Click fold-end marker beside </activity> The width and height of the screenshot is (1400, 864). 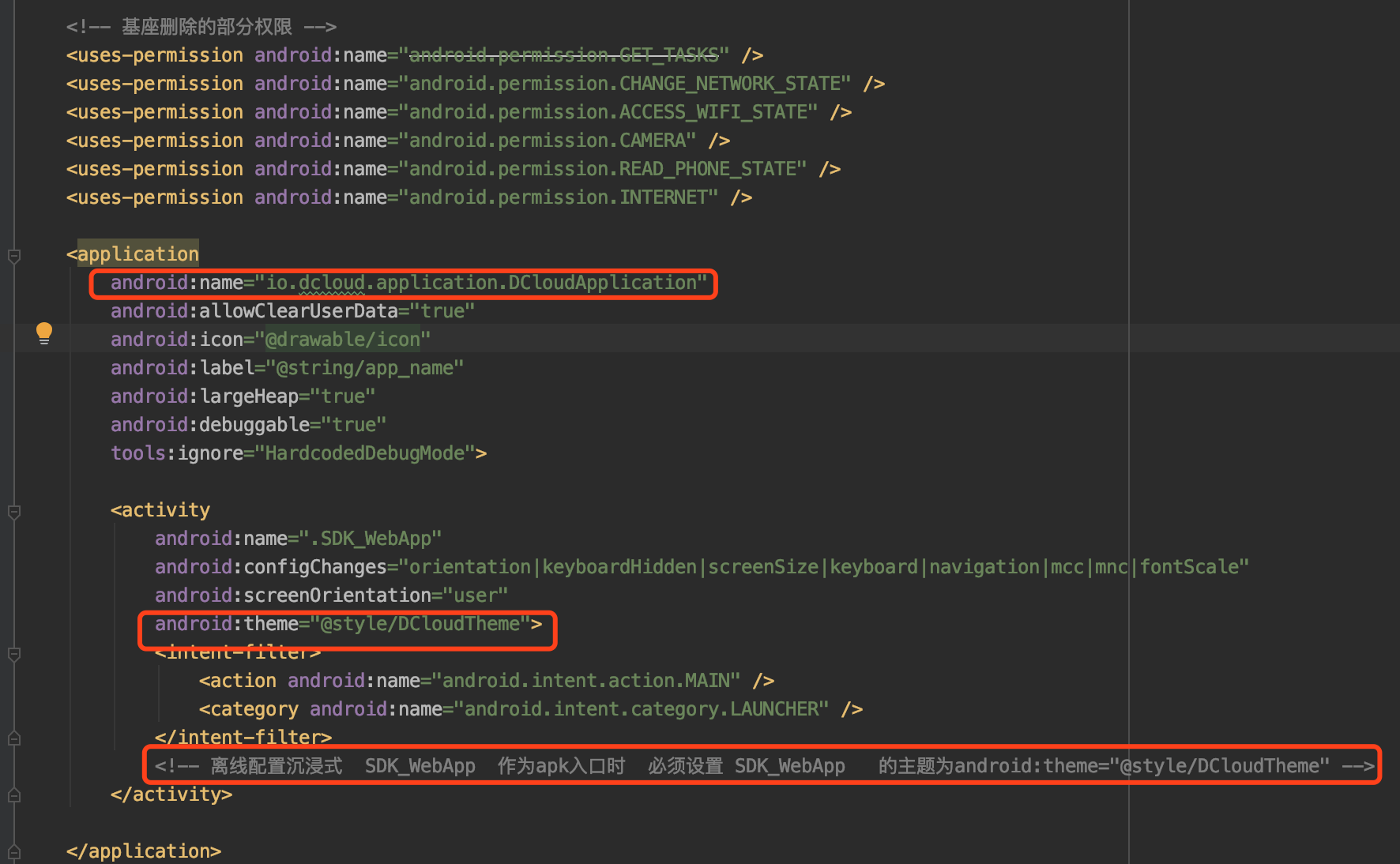(x=14, y=795)
